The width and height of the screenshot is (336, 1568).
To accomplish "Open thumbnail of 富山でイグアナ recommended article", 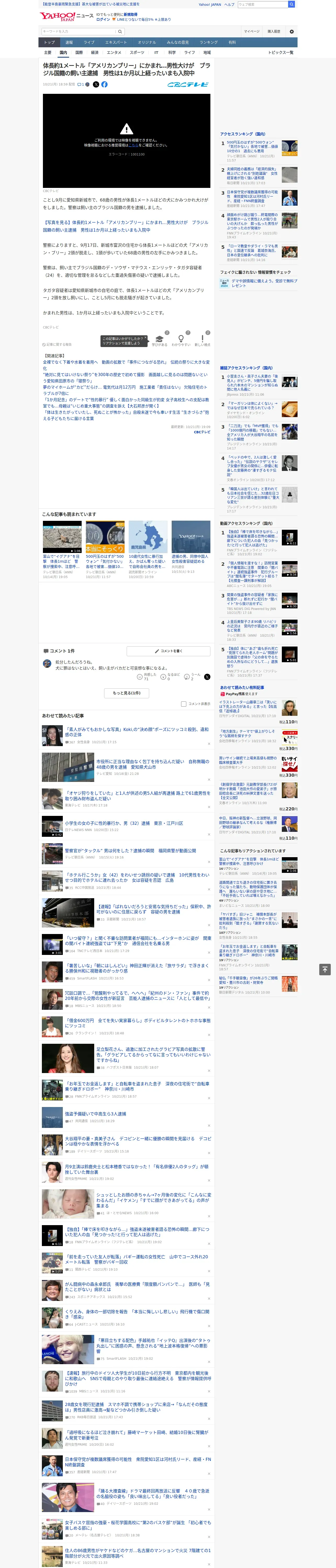I will coord(62,537).
